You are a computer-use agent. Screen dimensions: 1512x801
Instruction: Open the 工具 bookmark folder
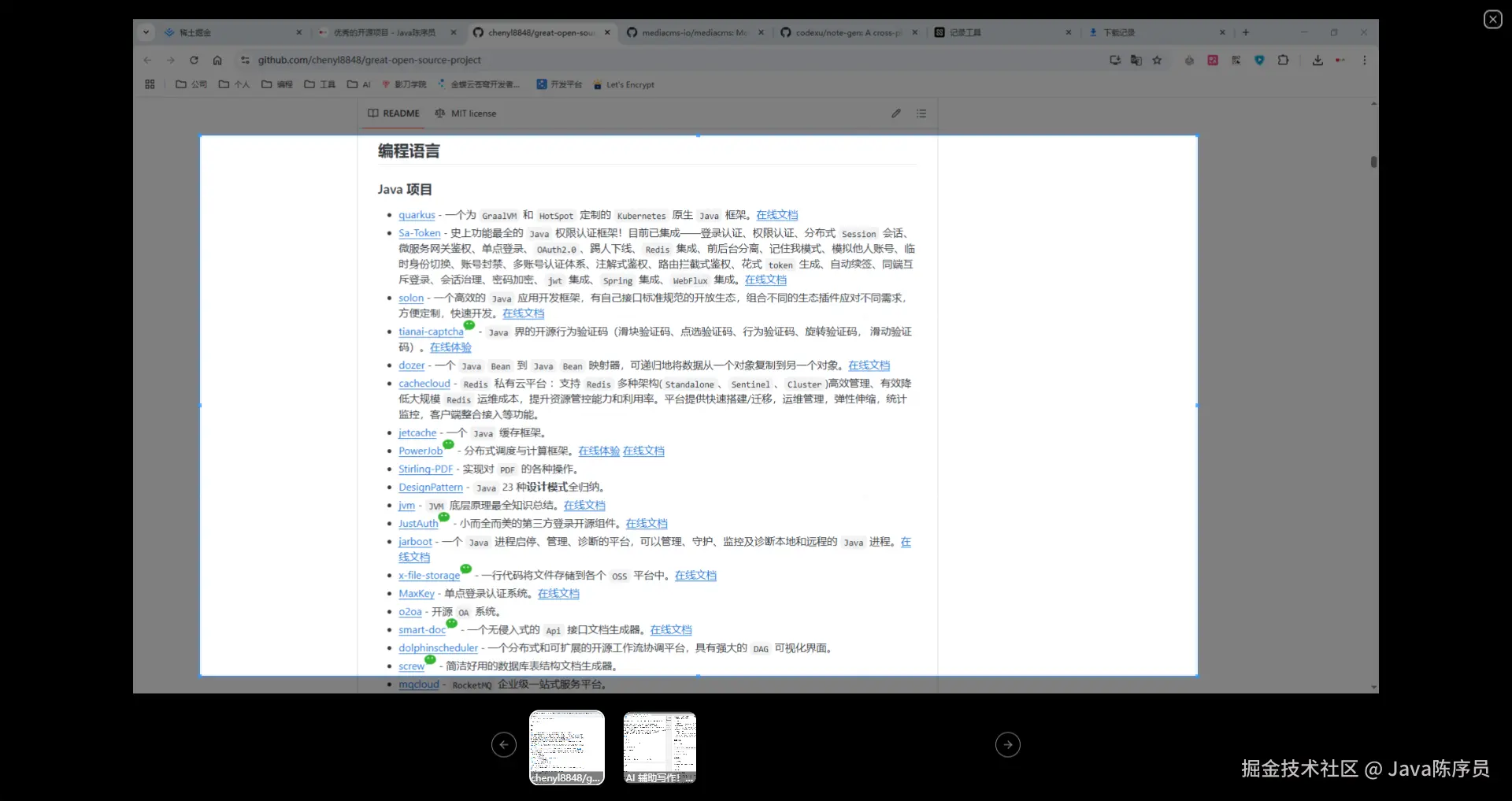pyautogui.click(x=320, y=84)
